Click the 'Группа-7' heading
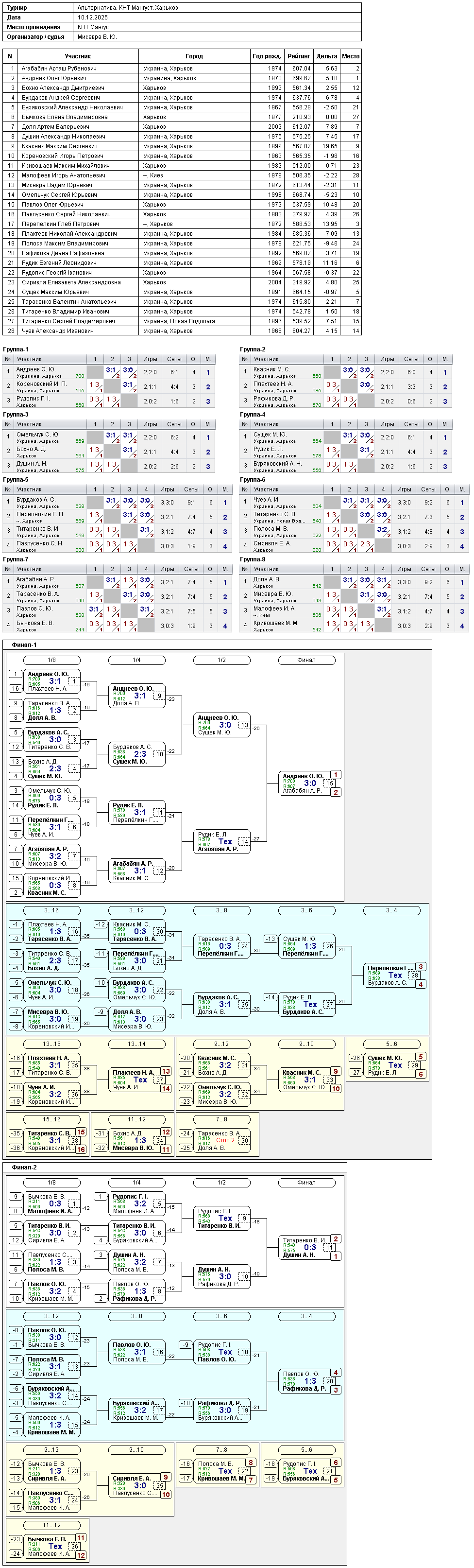 pos(16,560)
